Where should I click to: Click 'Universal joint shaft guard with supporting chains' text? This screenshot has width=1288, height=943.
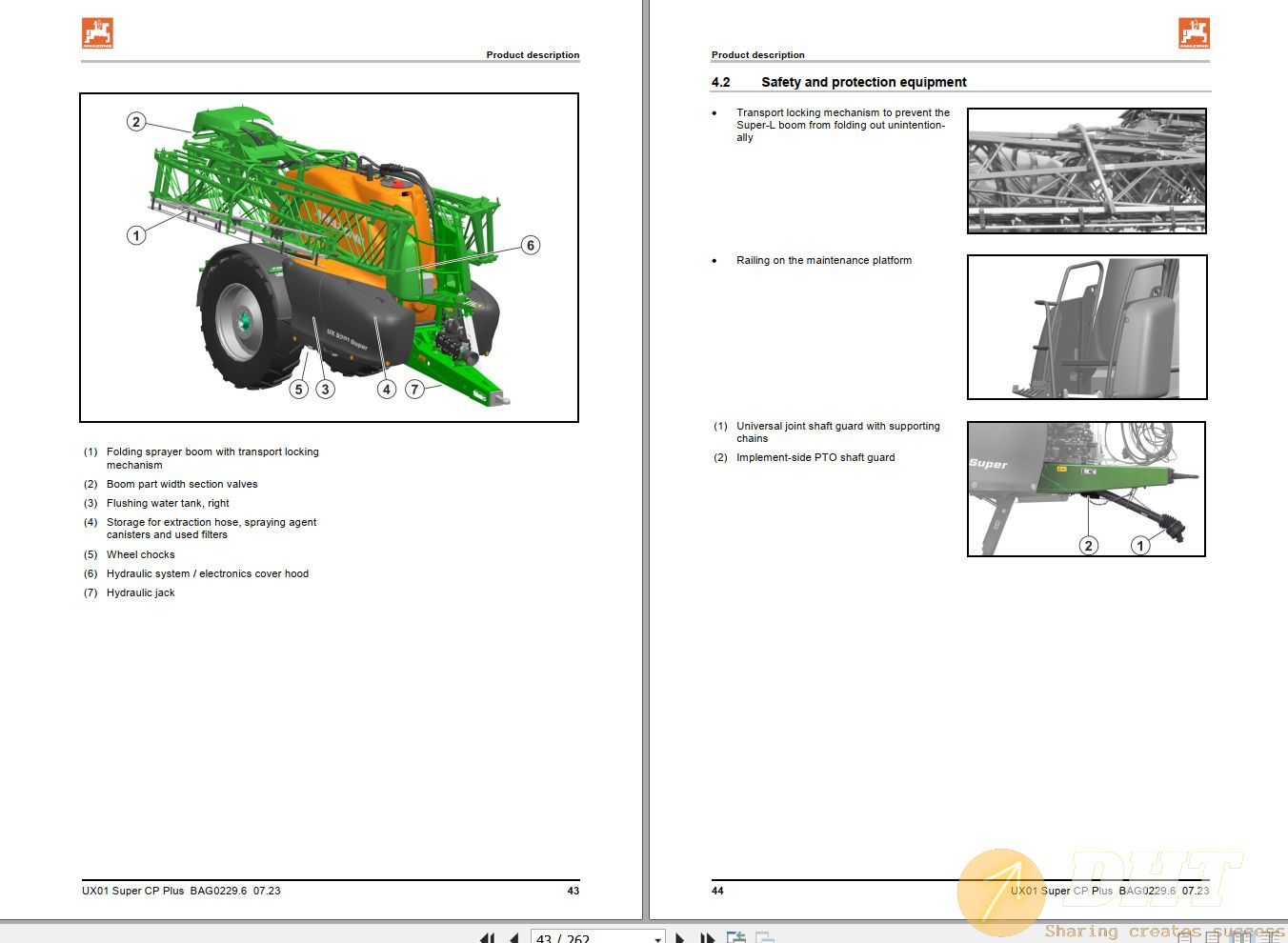[x=838, y=432]
